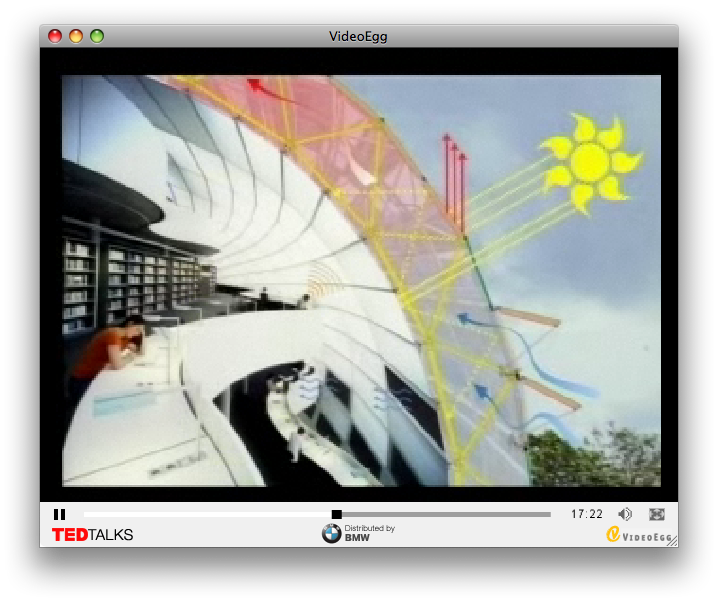The image size is (718, 602).
Task: Mute the audio with the speaker icon
Action: 625,514
